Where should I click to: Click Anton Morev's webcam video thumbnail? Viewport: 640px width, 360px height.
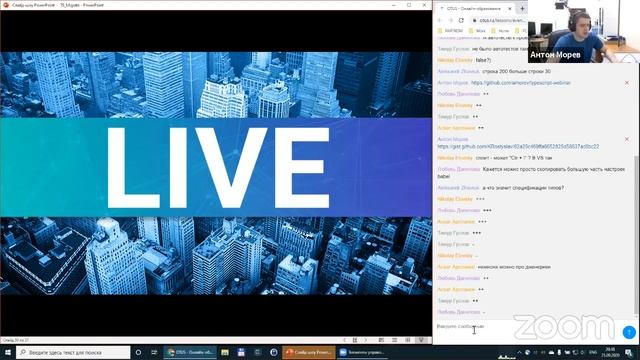pyautogui.click(x=583, y=31)
